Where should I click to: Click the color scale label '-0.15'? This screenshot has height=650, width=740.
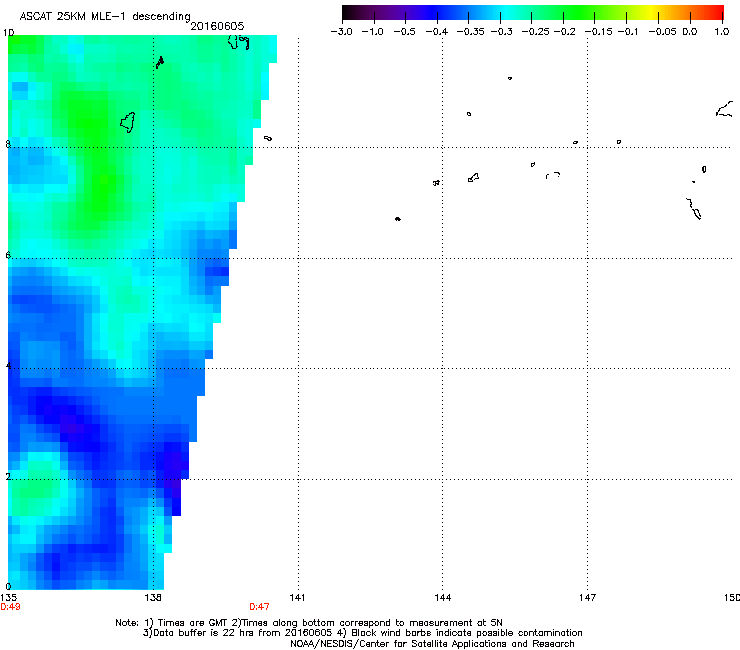tap(599, 32)
